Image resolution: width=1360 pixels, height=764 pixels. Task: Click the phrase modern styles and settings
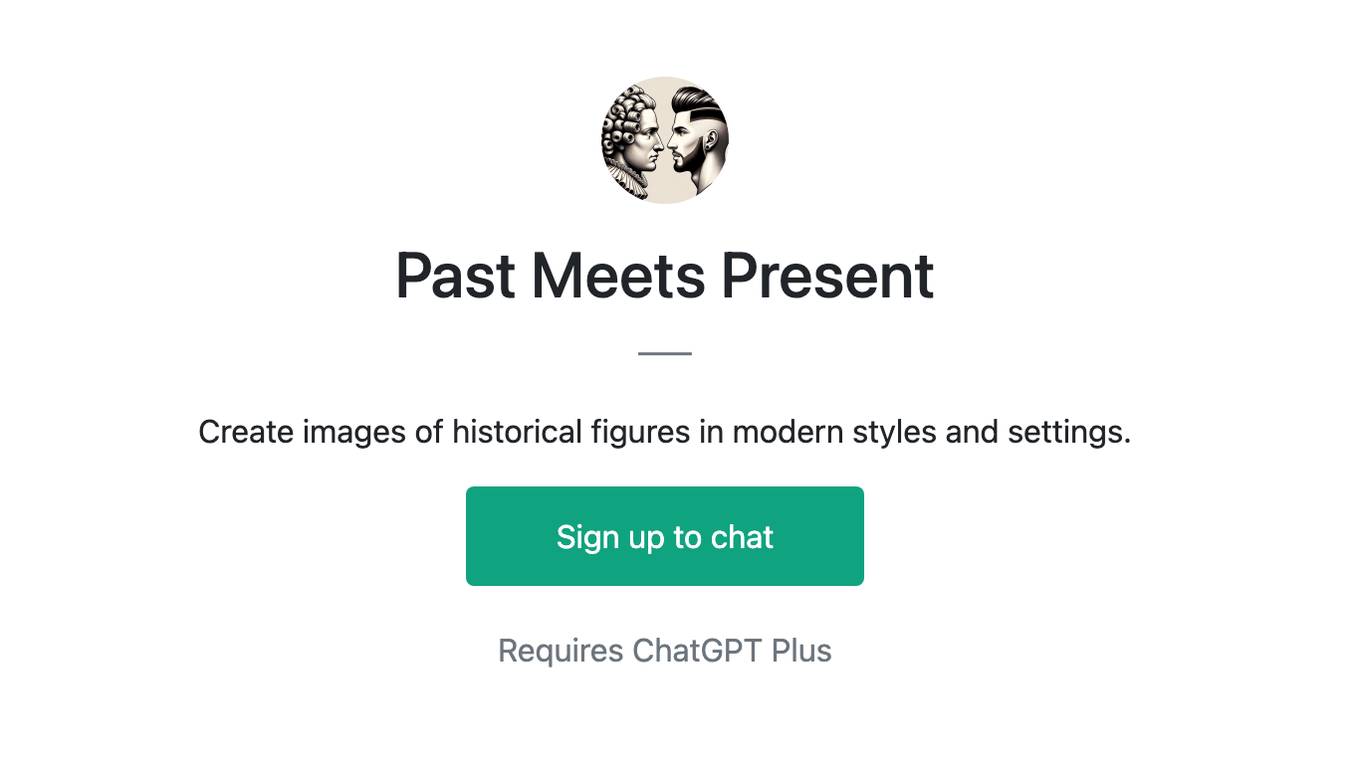(931, 432)
